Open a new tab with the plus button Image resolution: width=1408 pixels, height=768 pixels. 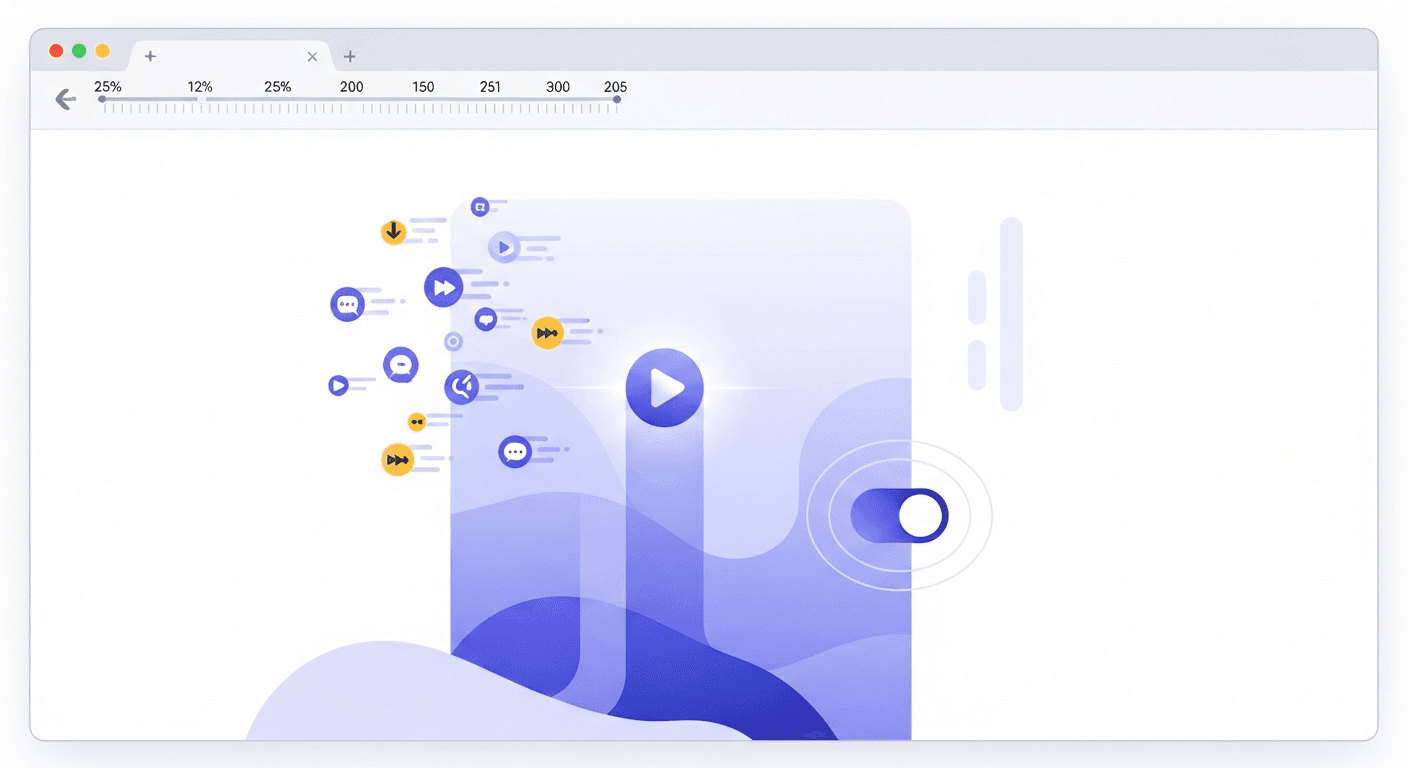349,57
